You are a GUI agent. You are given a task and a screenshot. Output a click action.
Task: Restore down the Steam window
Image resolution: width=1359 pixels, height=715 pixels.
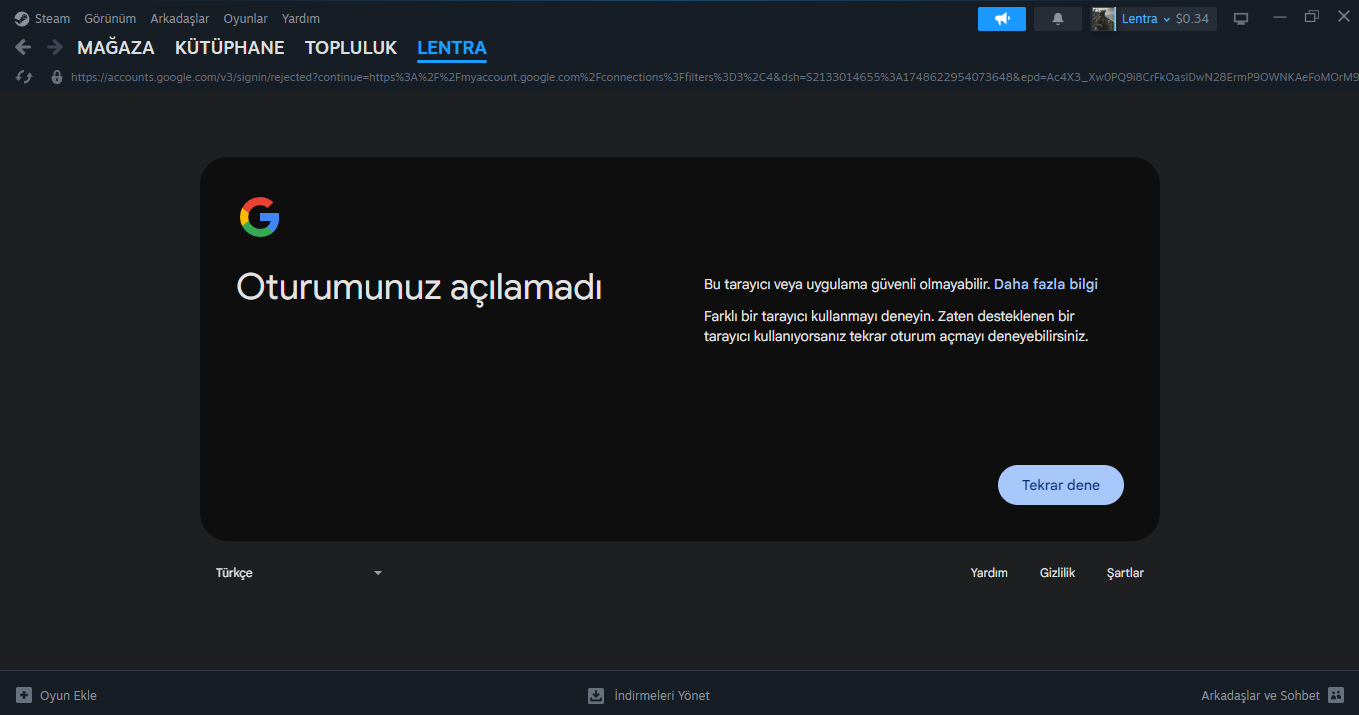coord(1312,17)
